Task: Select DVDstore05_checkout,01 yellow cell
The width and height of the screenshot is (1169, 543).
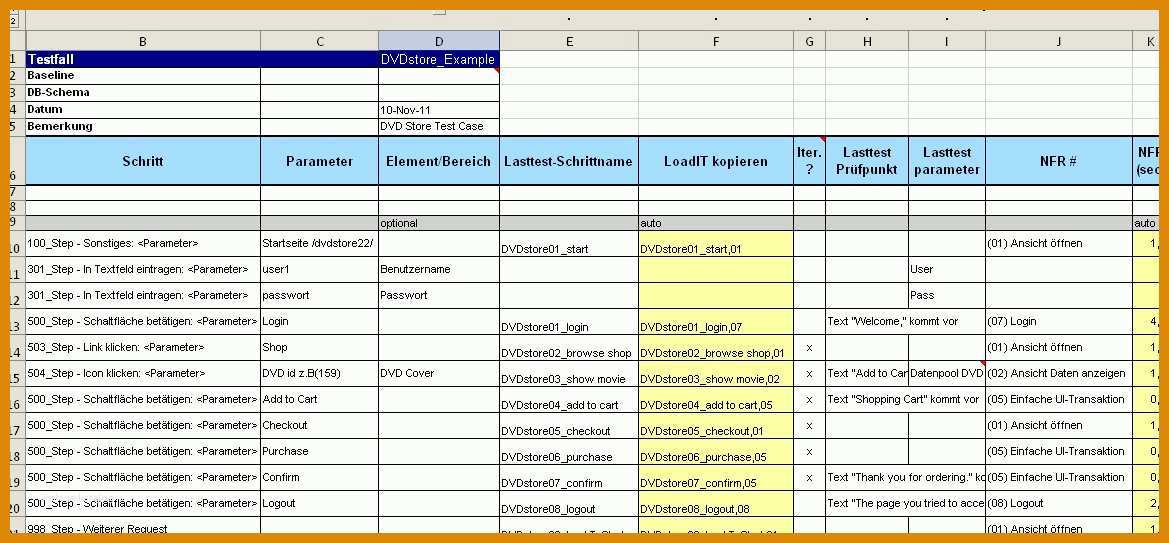Action: pos(716,426)
